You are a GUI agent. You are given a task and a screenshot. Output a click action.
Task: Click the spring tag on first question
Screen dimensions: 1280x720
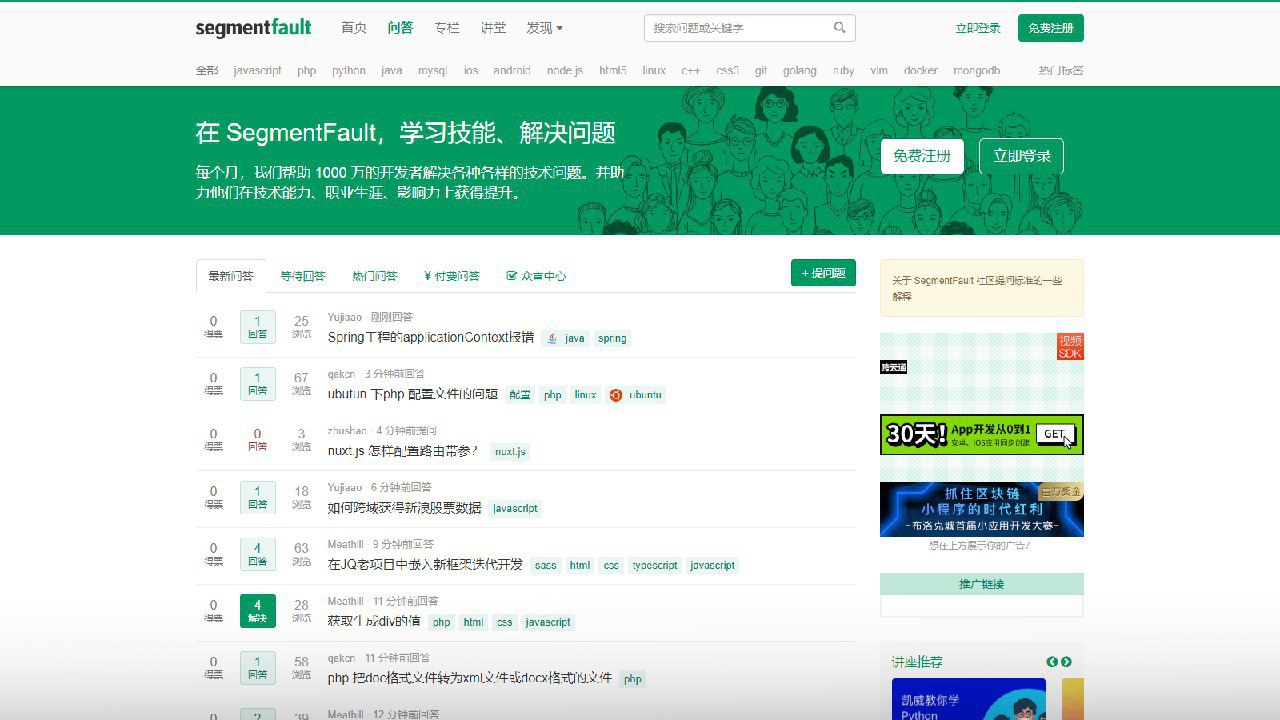coord(612,339)
